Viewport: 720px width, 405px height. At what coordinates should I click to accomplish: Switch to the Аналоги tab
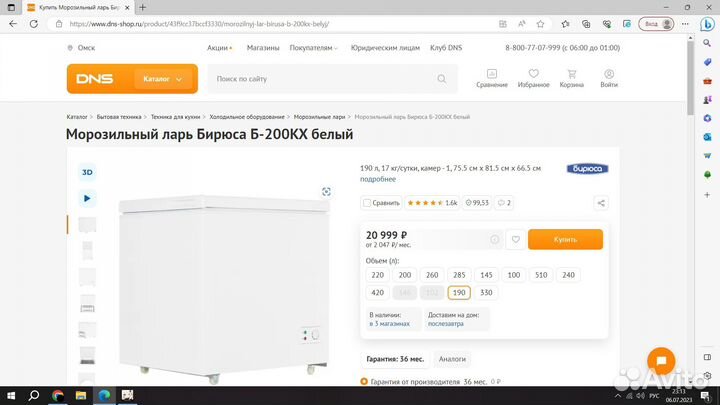pos(452,359)
